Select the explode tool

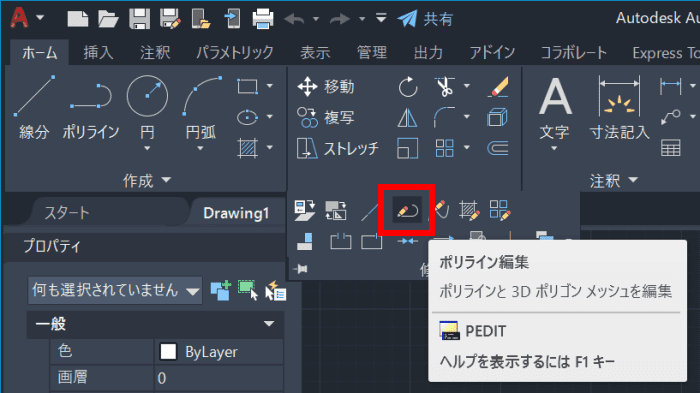coord(498,117)
